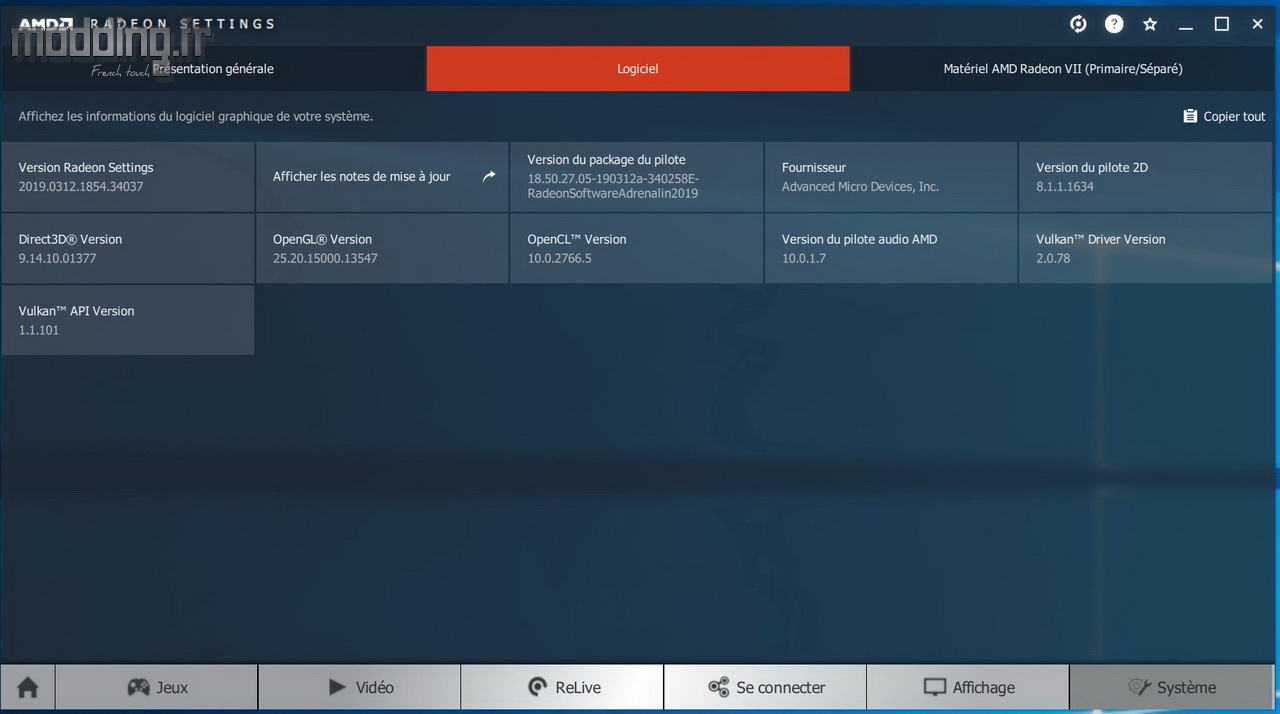Switch to Présentation générale tab
The height and width of the screenshot is (714, 1280).
click(213, 69)
